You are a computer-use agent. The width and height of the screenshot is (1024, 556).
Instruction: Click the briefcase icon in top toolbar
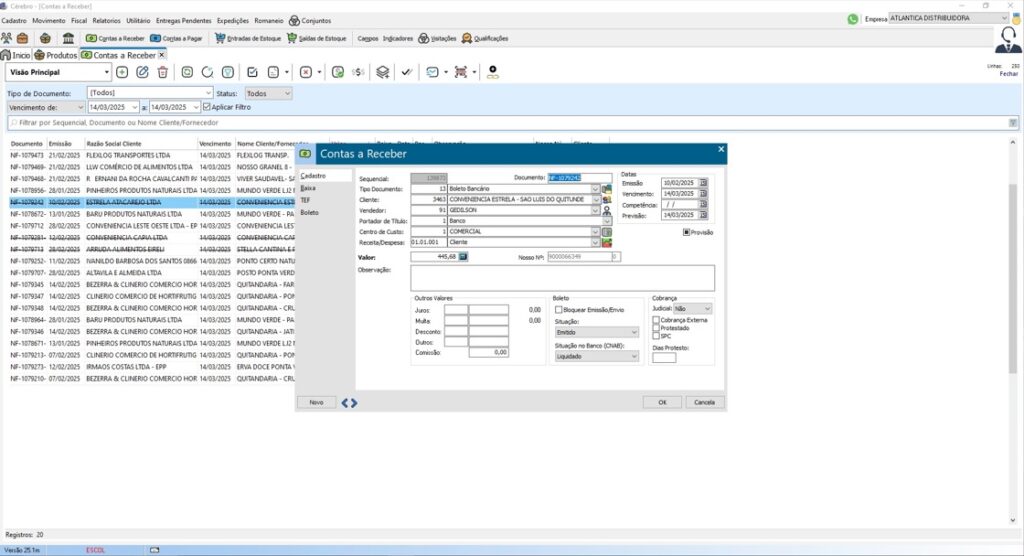pos(23,38)
